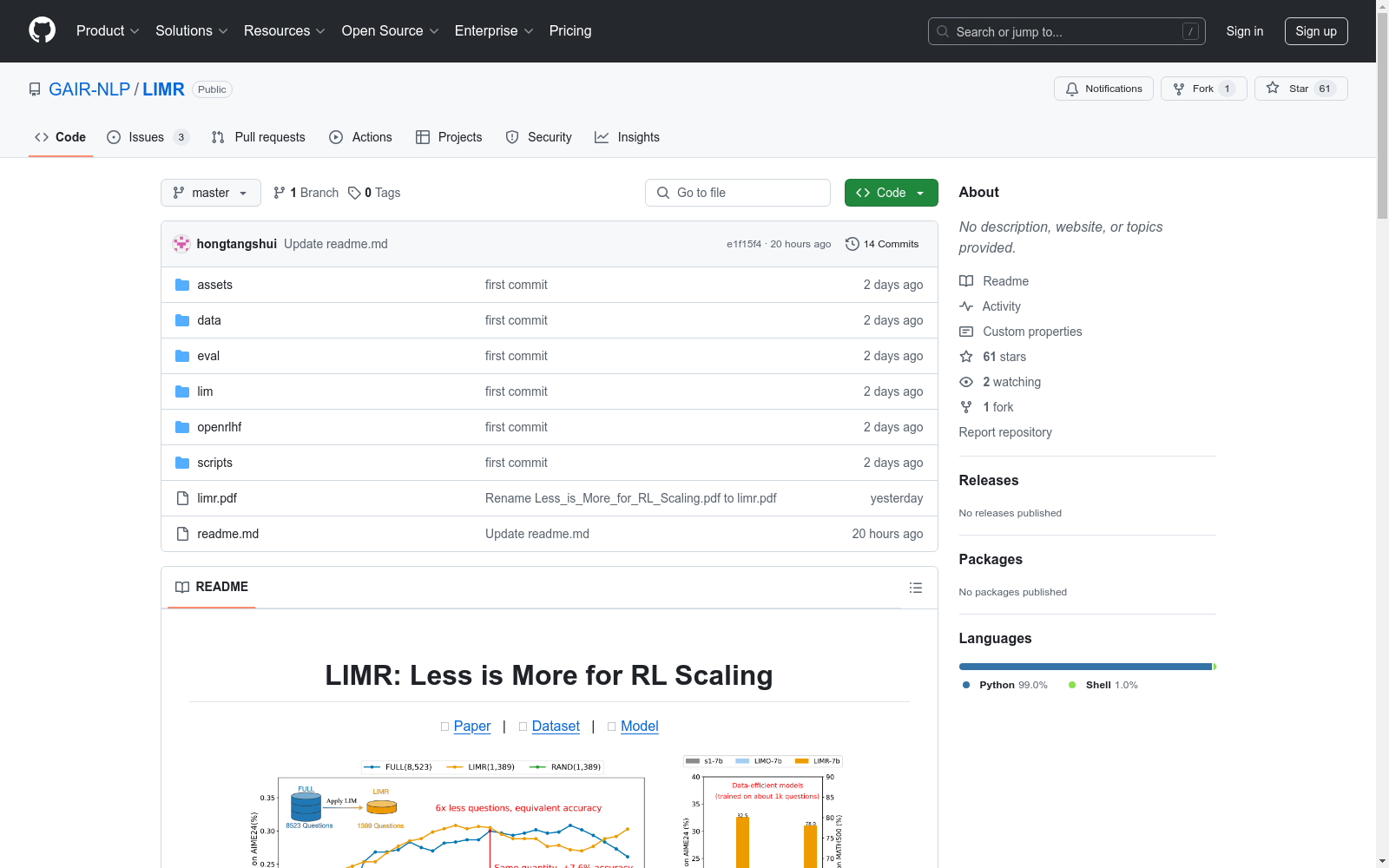1389x868 pixels.
Task: Click the Notifications button
Action: pos(1103,89)
